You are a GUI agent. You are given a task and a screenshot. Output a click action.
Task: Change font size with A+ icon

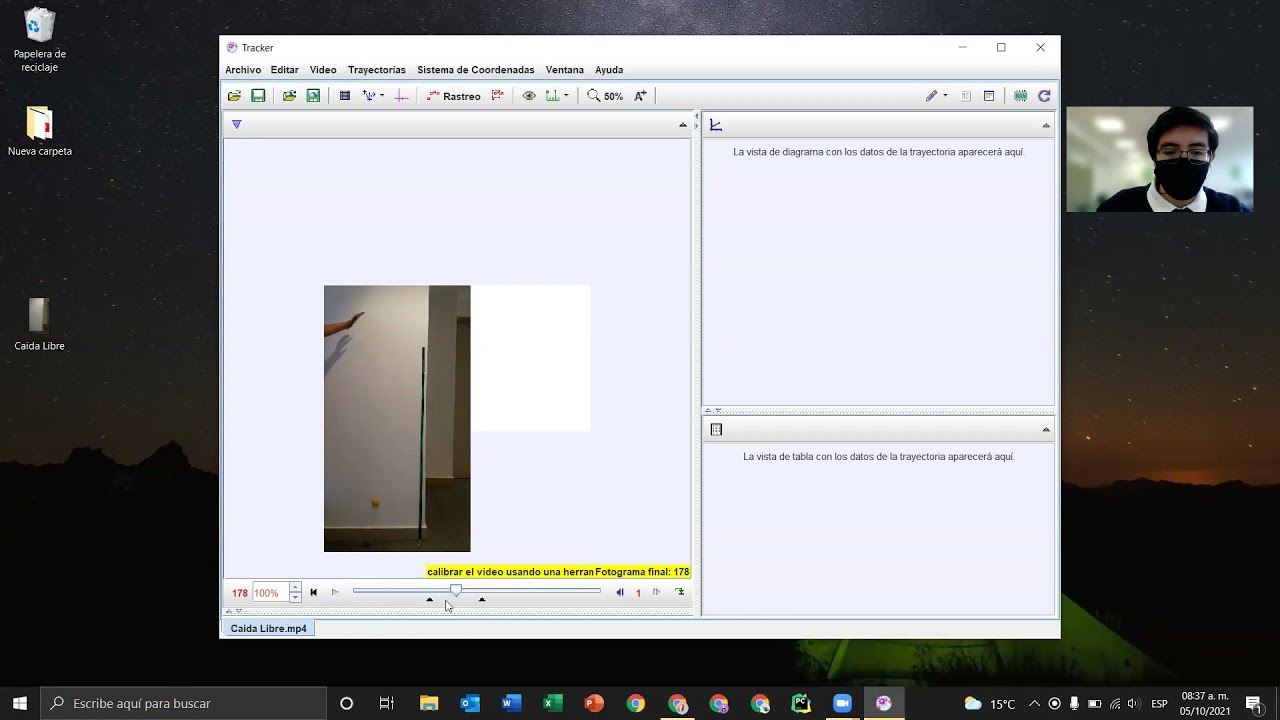pyautogui.click(x=640, y=96)
